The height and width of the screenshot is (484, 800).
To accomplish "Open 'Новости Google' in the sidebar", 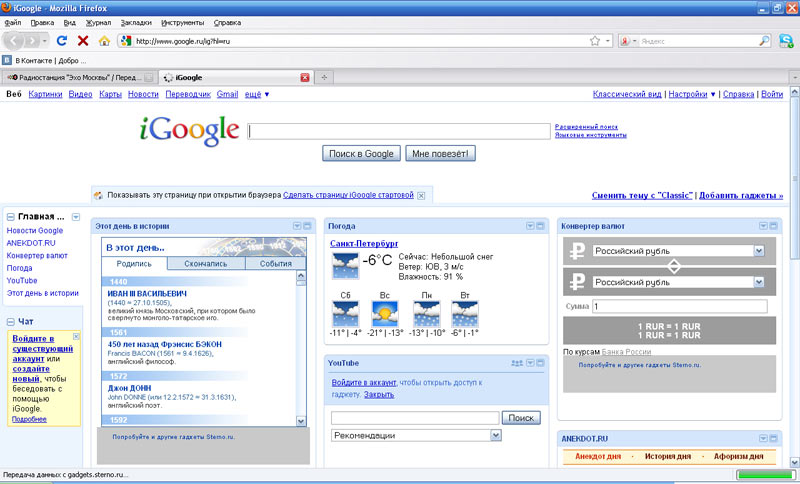I will (35, 231).
